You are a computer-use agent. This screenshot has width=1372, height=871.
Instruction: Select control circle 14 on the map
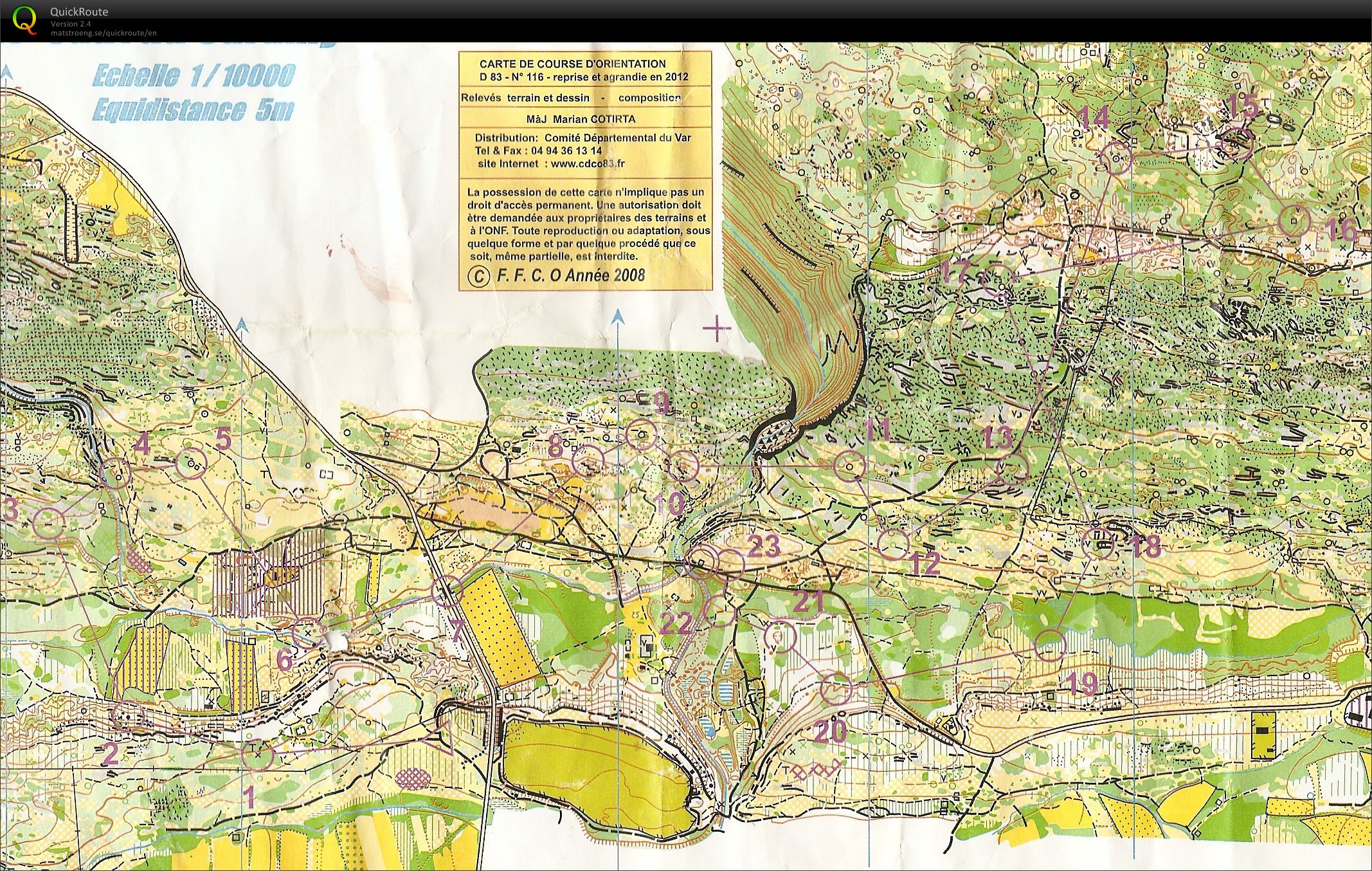tap(1117, 158)
